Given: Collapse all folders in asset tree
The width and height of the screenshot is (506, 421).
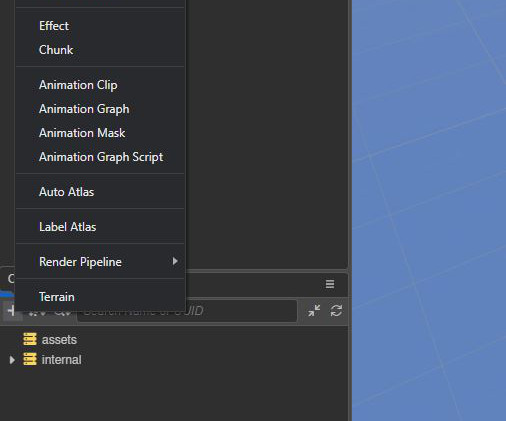Looking at the screenshot, I should coord(314,311).
